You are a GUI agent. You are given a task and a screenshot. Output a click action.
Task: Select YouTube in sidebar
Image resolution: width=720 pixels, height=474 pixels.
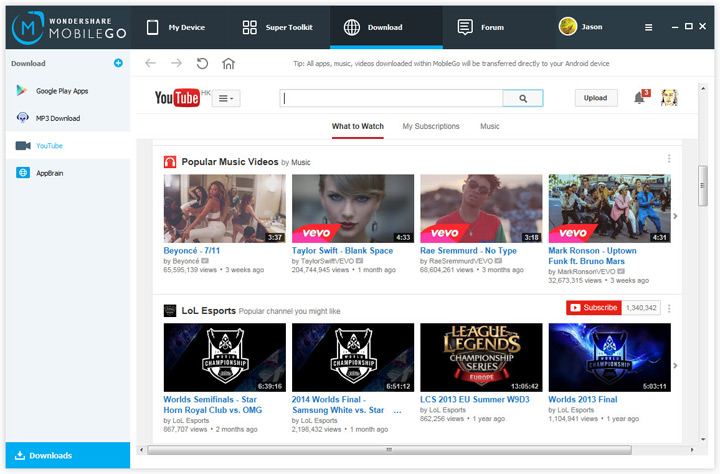(x=68, y=146)
